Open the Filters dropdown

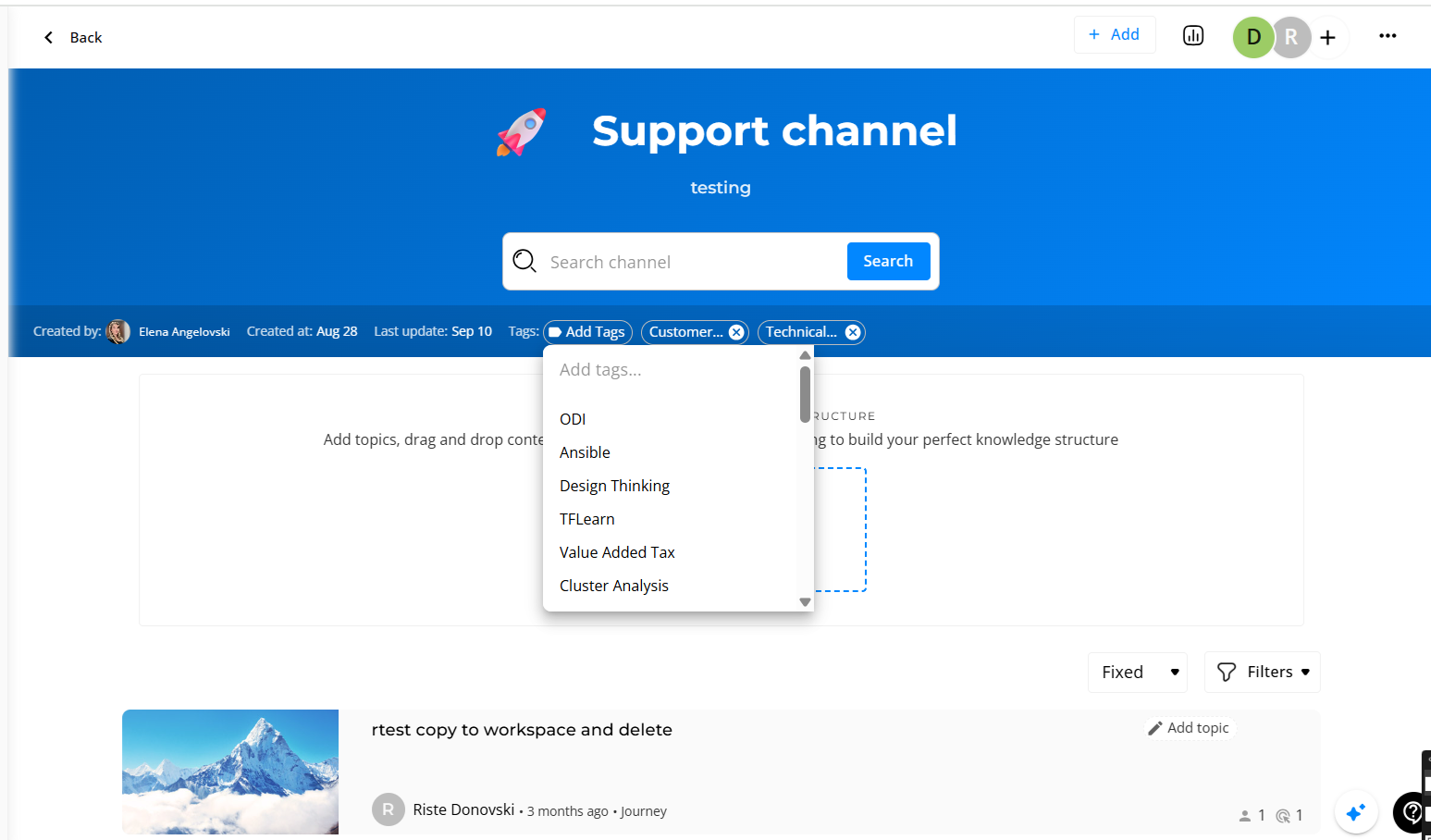point(1262,672)
